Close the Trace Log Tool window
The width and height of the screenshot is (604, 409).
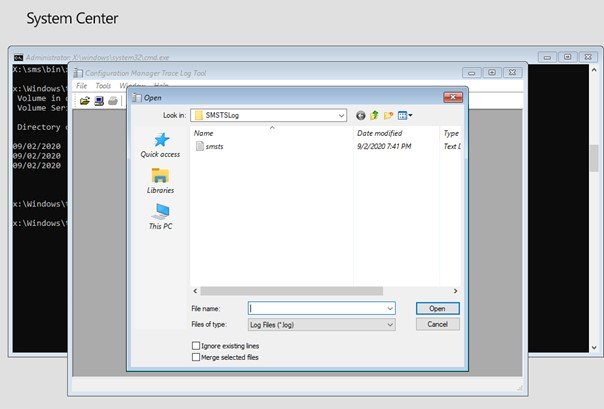point(512,72)
